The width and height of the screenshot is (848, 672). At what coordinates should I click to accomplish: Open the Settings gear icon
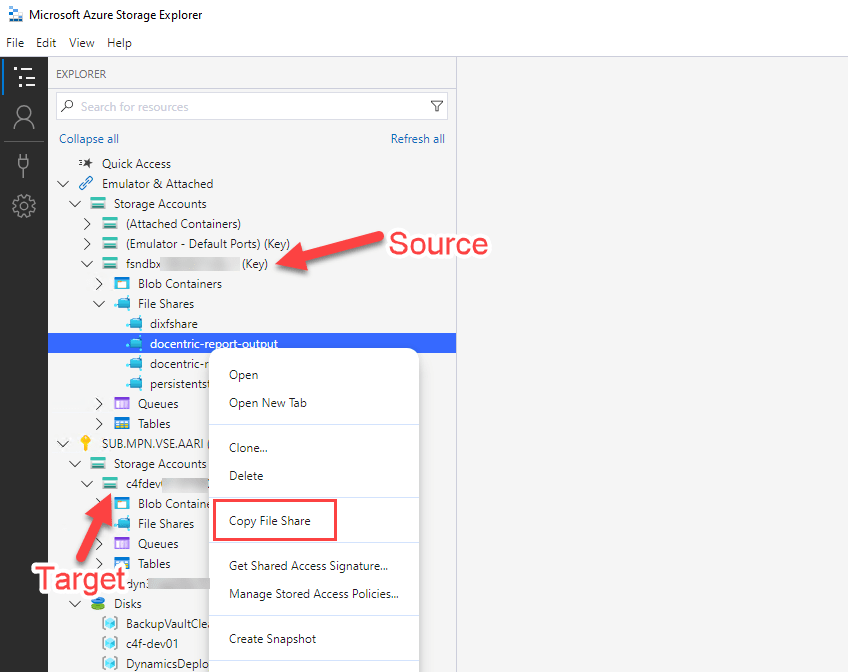tap(24, 206)
